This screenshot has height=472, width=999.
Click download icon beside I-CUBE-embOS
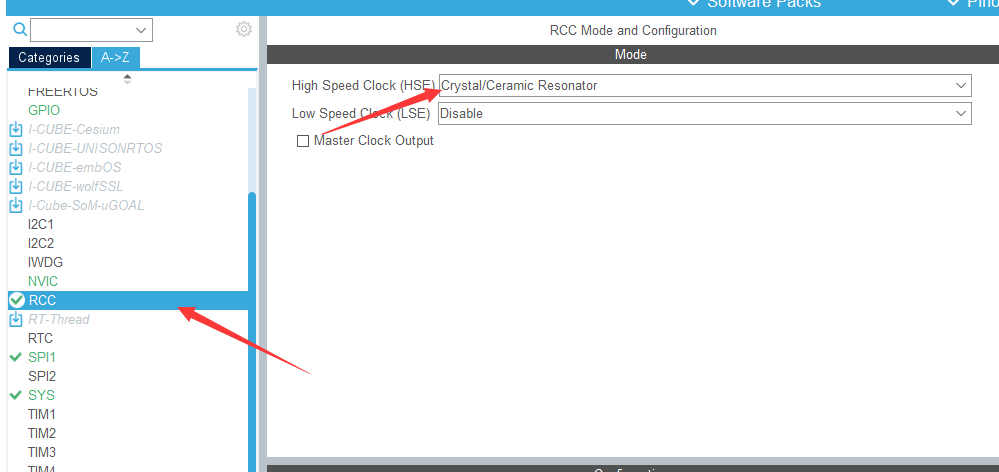pyautogui.click(x=16, y=168)
